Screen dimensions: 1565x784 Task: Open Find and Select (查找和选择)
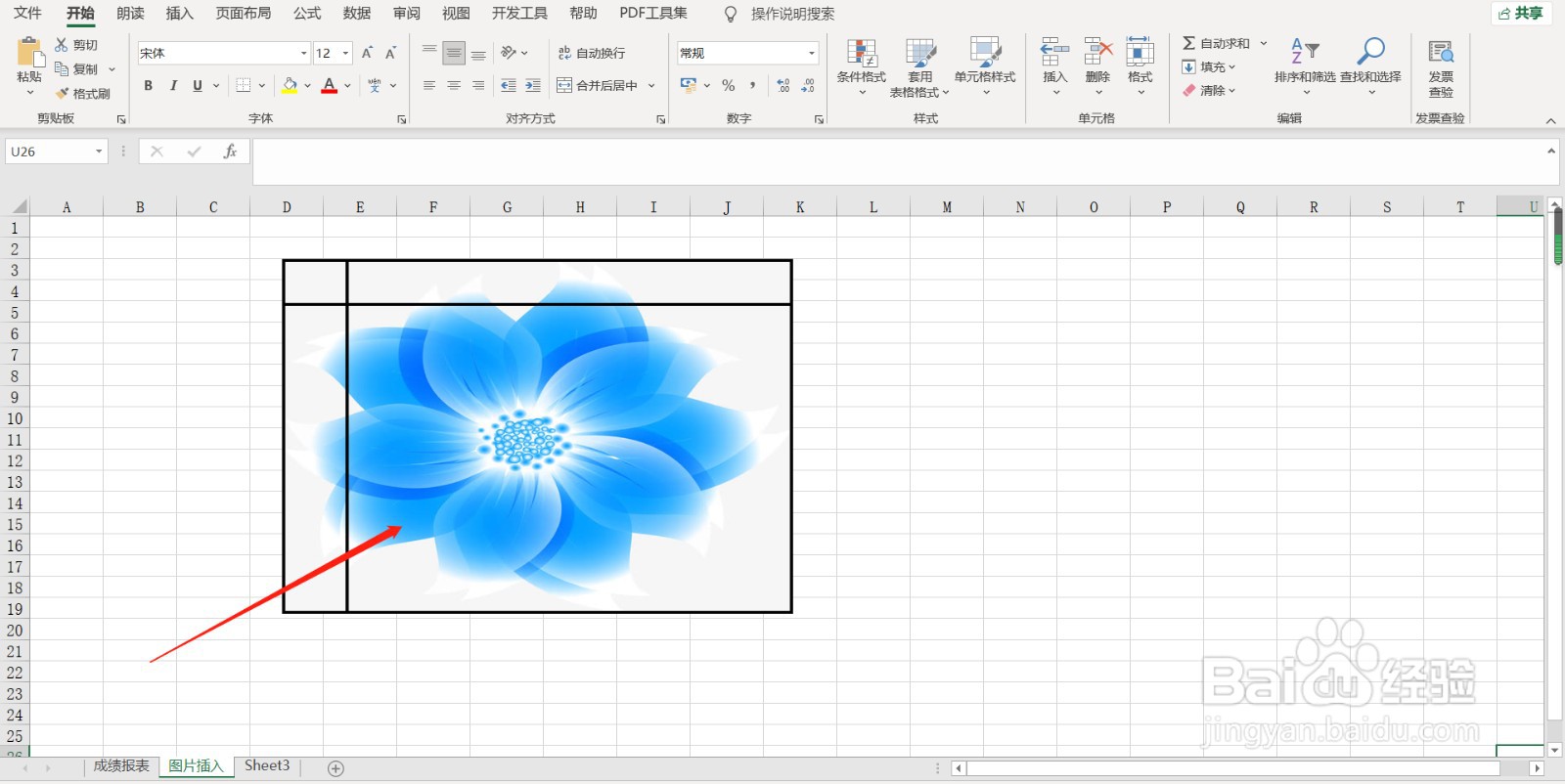(x=1370, y=65)
